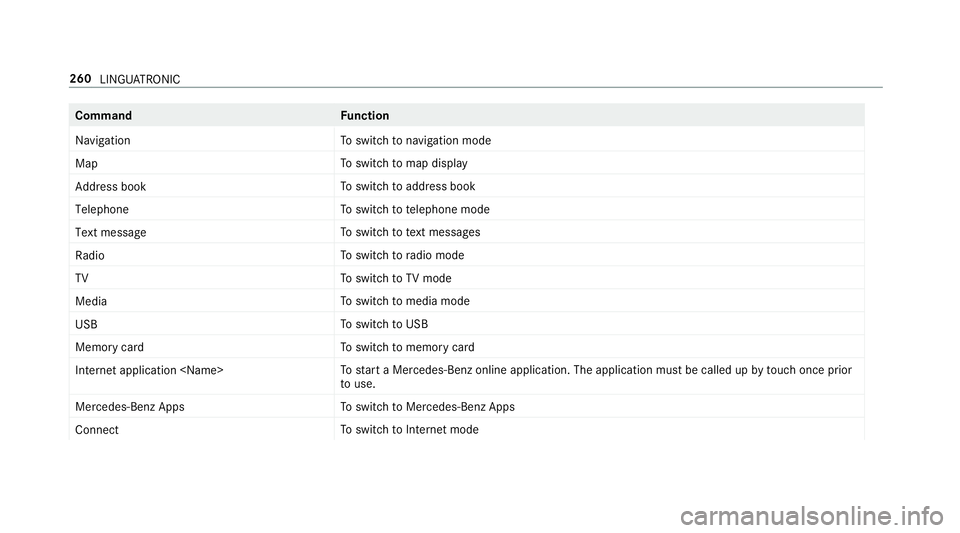Viewport: 960px width, 533px height.
Task: Select the Memory card command entry
Action: click(x=109, y=347)
